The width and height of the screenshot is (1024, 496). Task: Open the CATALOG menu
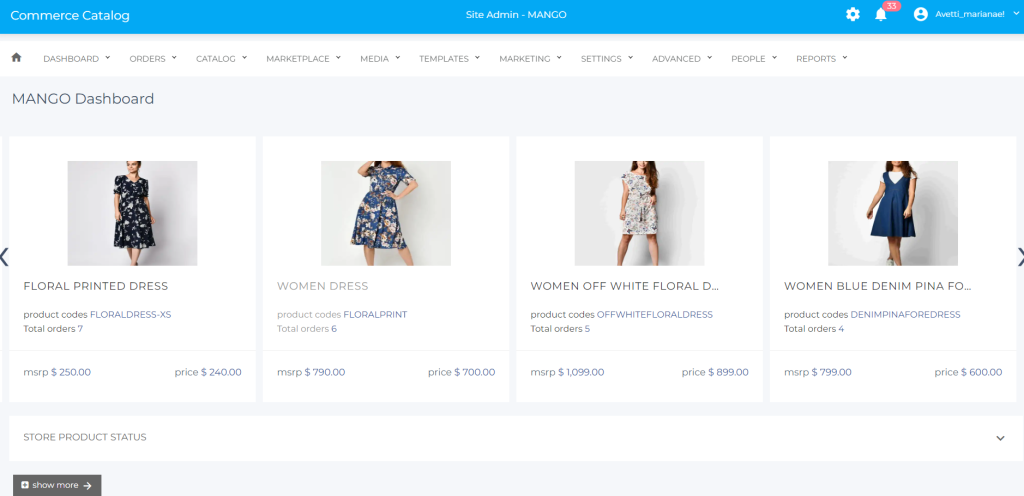(221, 59)
